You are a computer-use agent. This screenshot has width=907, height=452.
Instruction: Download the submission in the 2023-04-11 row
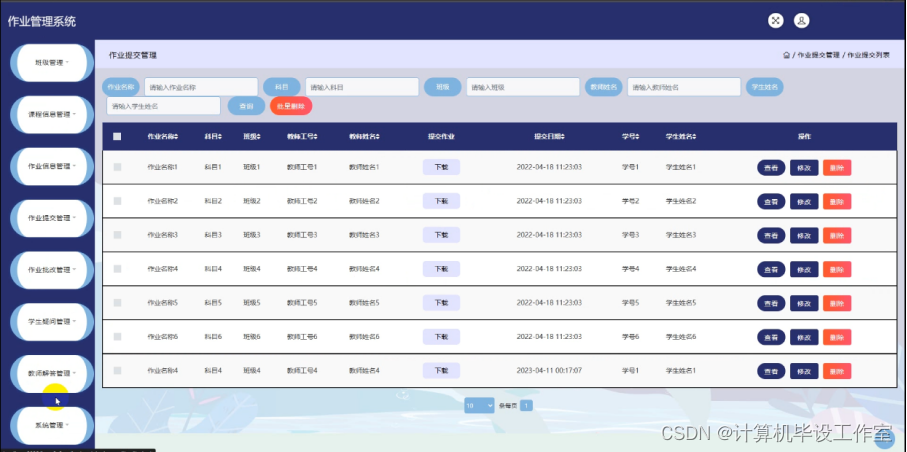coord(441,370)
